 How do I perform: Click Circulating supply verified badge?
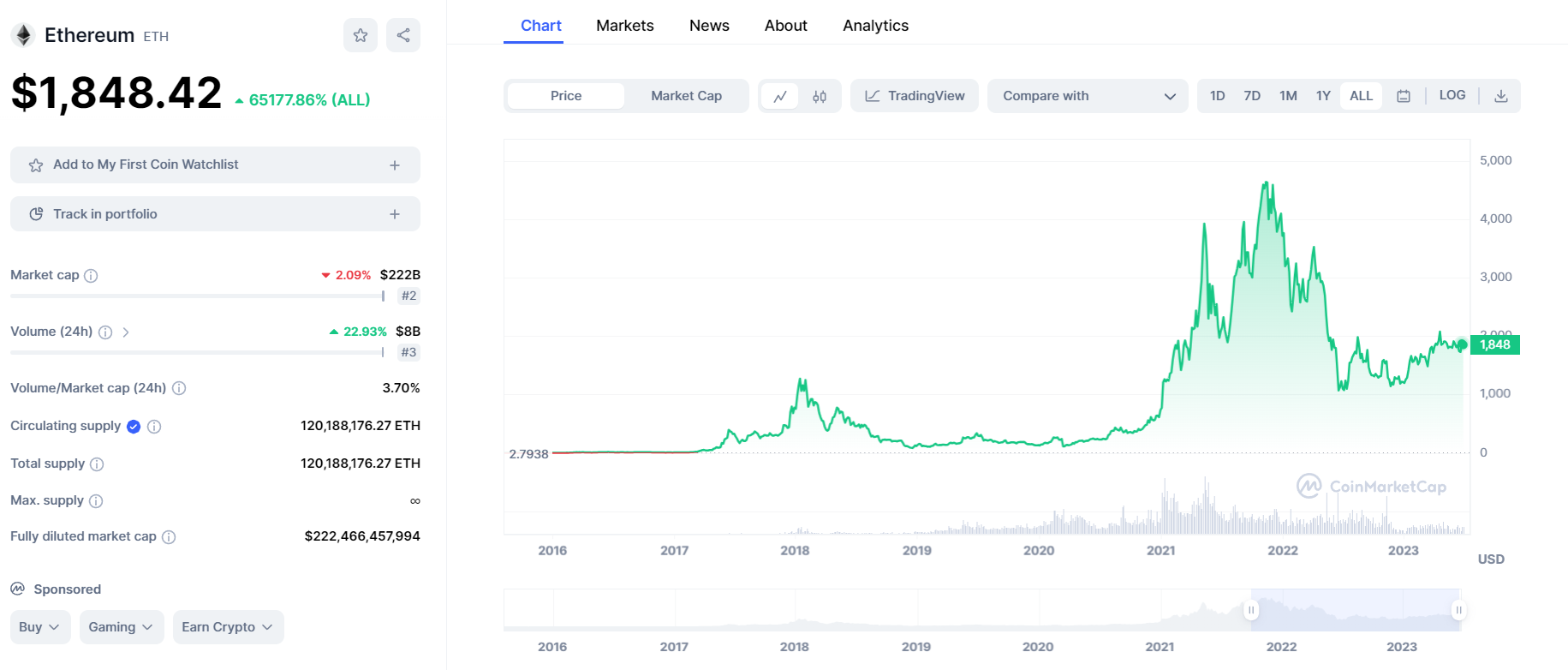pyautogui.click(x=134, y=427)
